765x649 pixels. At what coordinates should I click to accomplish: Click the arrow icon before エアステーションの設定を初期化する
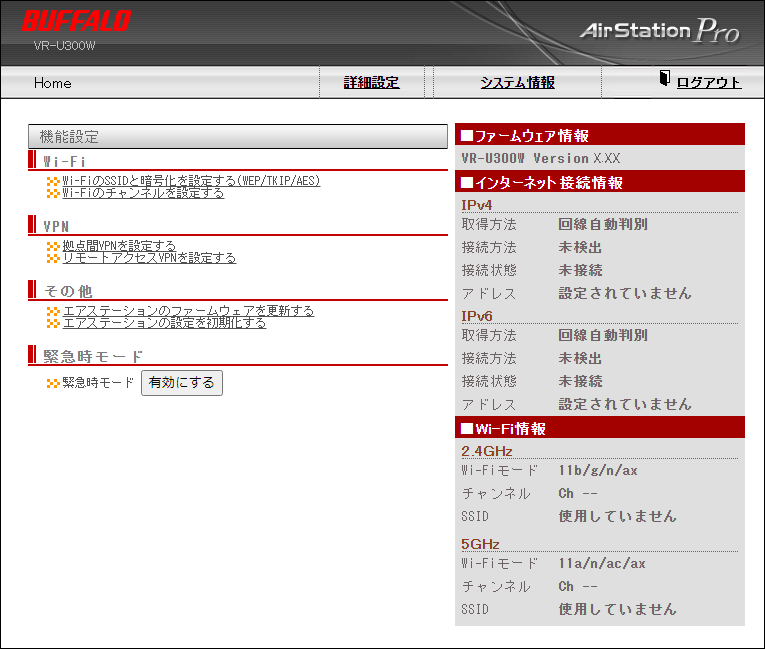(x=54, y=323)
